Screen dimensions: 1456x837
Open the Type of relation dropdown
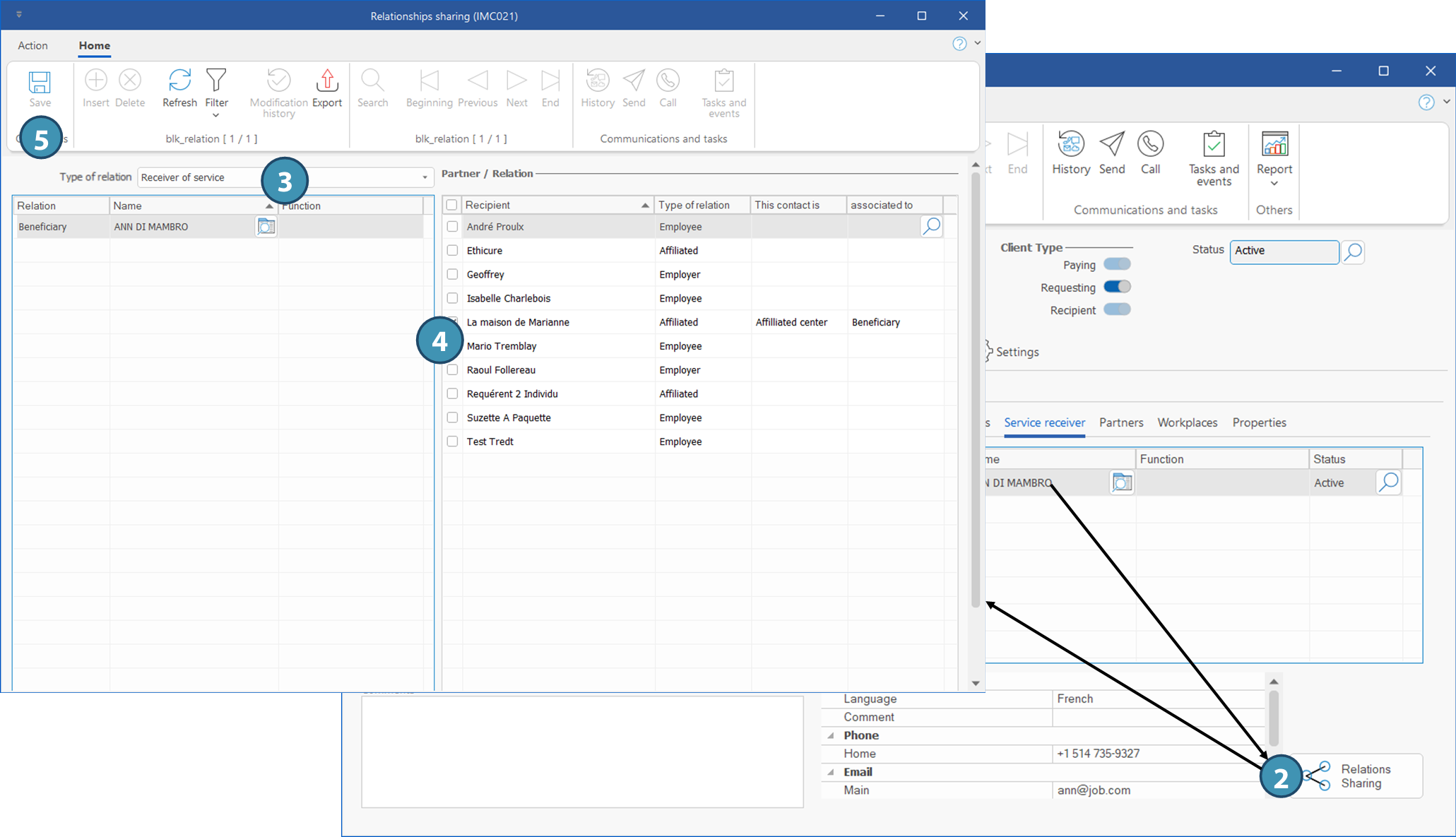[425, 177]
